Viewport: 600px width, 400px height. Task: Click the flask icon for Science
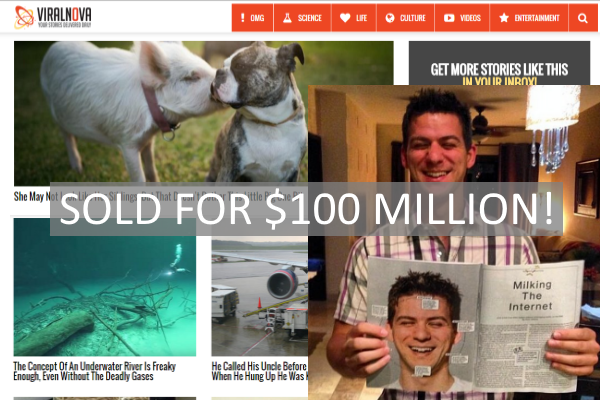pos(287,18)
